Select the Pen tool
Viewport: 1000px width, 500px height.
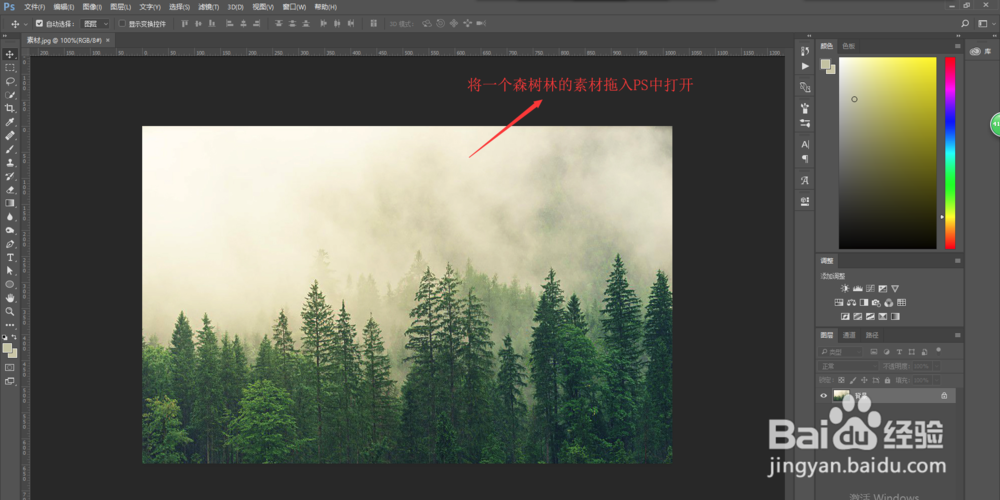(x=10, y=244)
